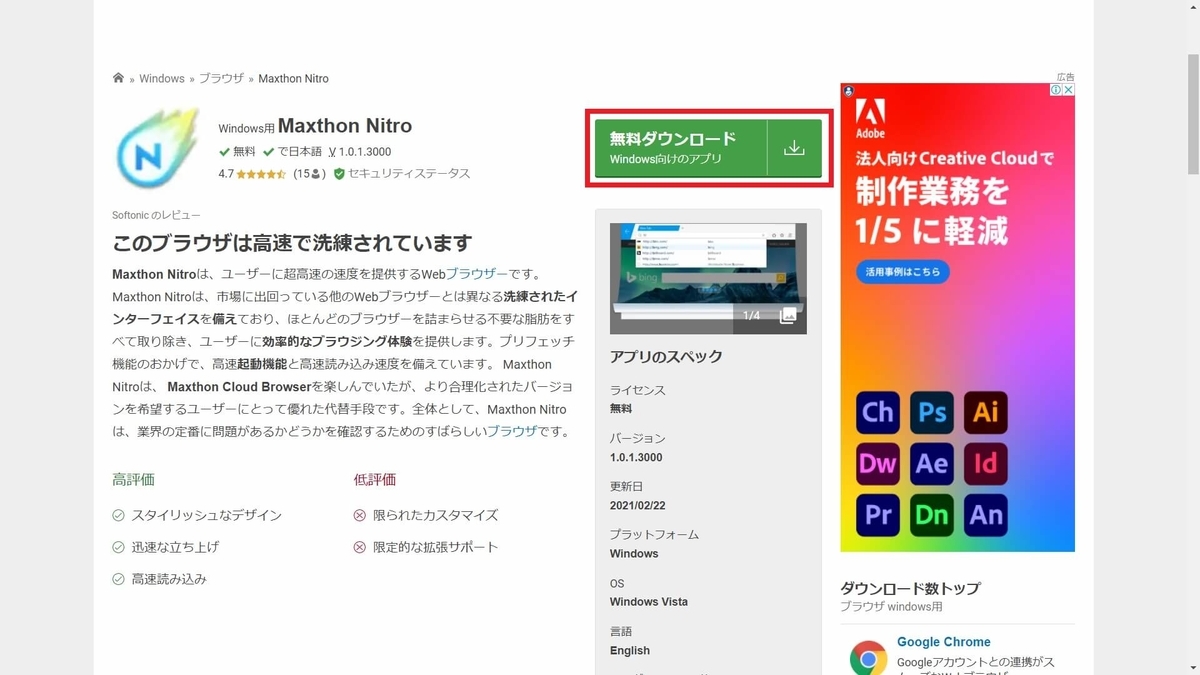Click the Pr Premiere icon in ad
Screen dimensions: 1200x675
(x=878, y=515)
